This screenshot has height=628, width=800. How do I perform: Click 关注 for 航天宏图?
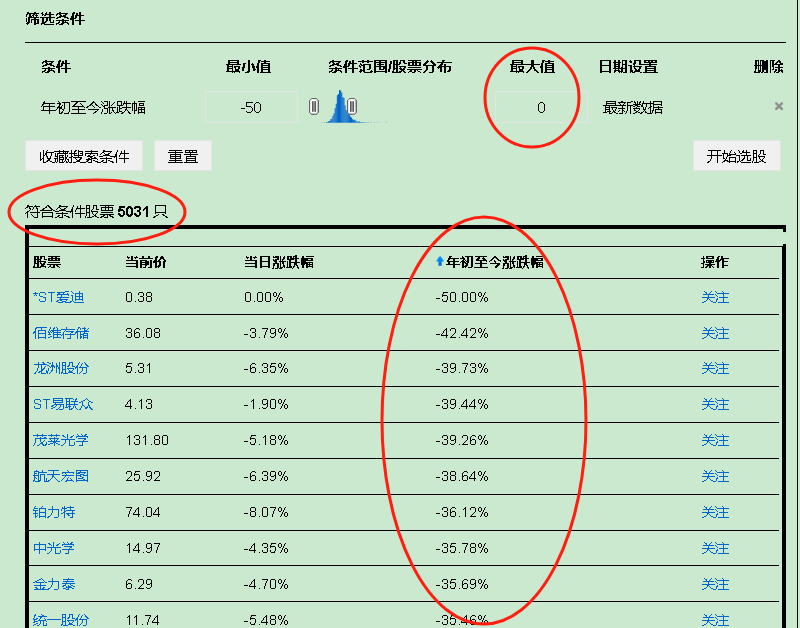pyautogui.click(x=715, y=476)
